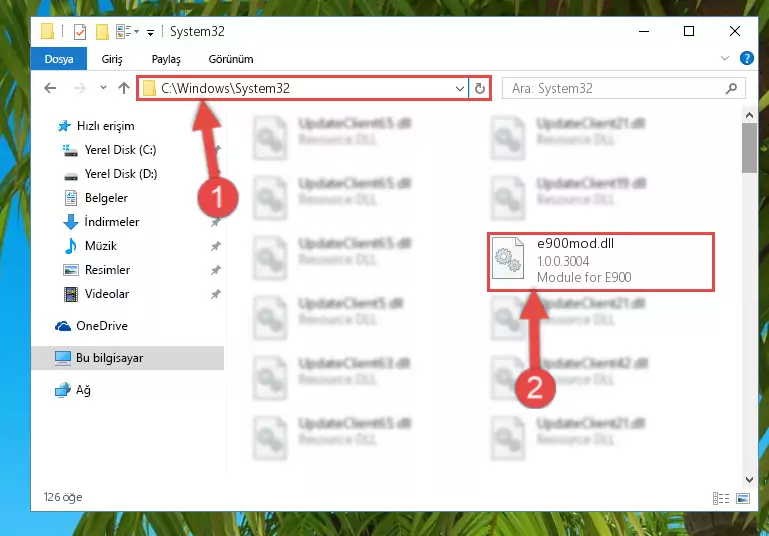769x536 pixels.
Task: Open the Paylaş ribbon tab
Action: click(166, 59)
